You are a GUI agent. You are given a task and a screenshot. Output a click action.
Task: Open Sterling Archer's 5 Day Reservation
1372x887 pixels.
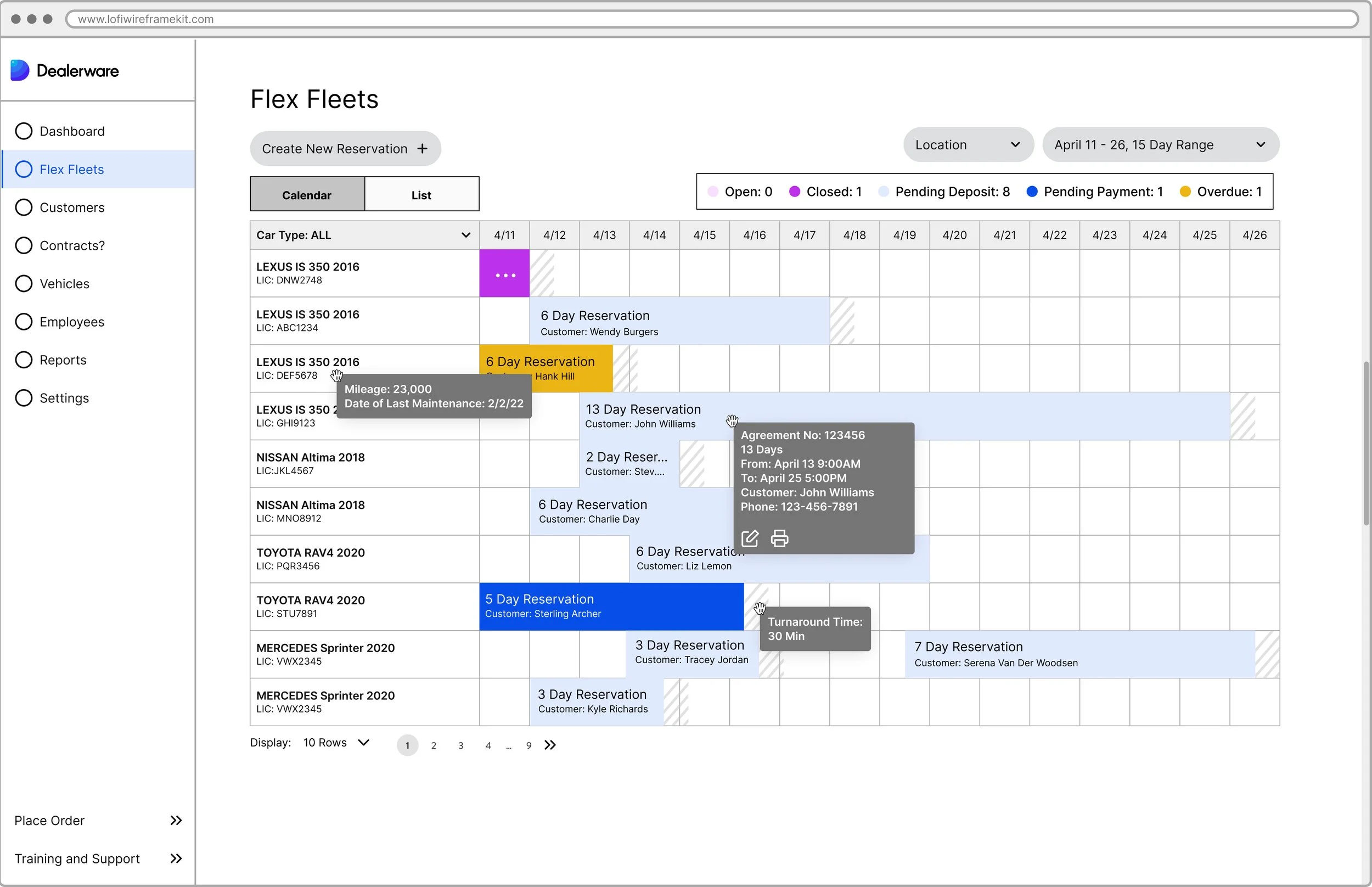tap(610, 607)
